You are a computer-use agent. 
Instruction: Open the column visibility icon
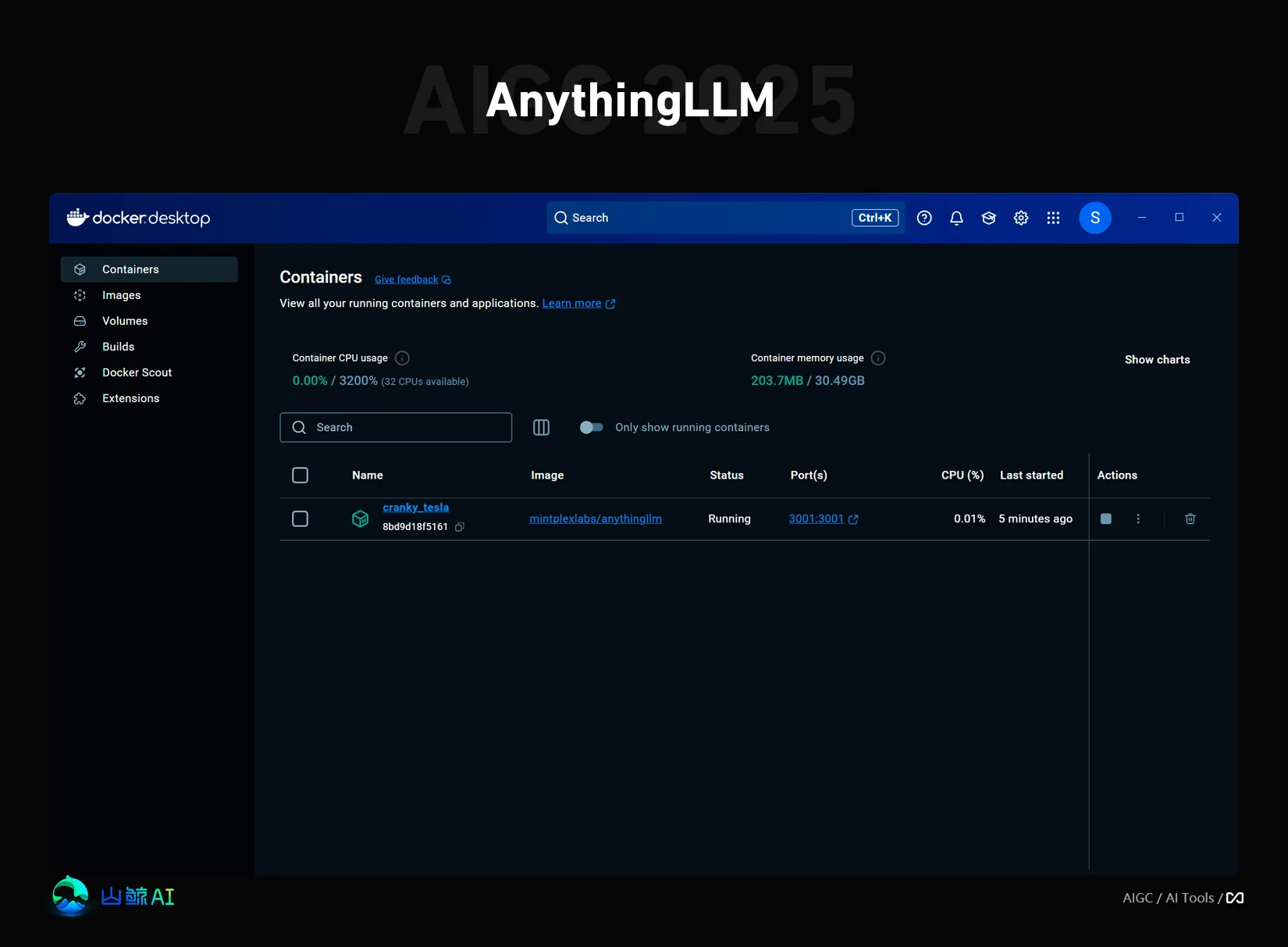541,427
